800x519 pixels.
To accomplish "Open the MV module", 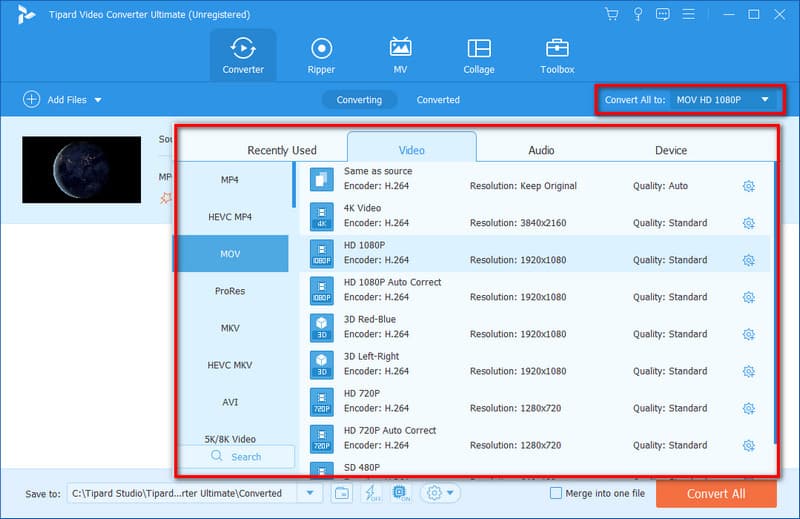I will click(x=401, y=56).
